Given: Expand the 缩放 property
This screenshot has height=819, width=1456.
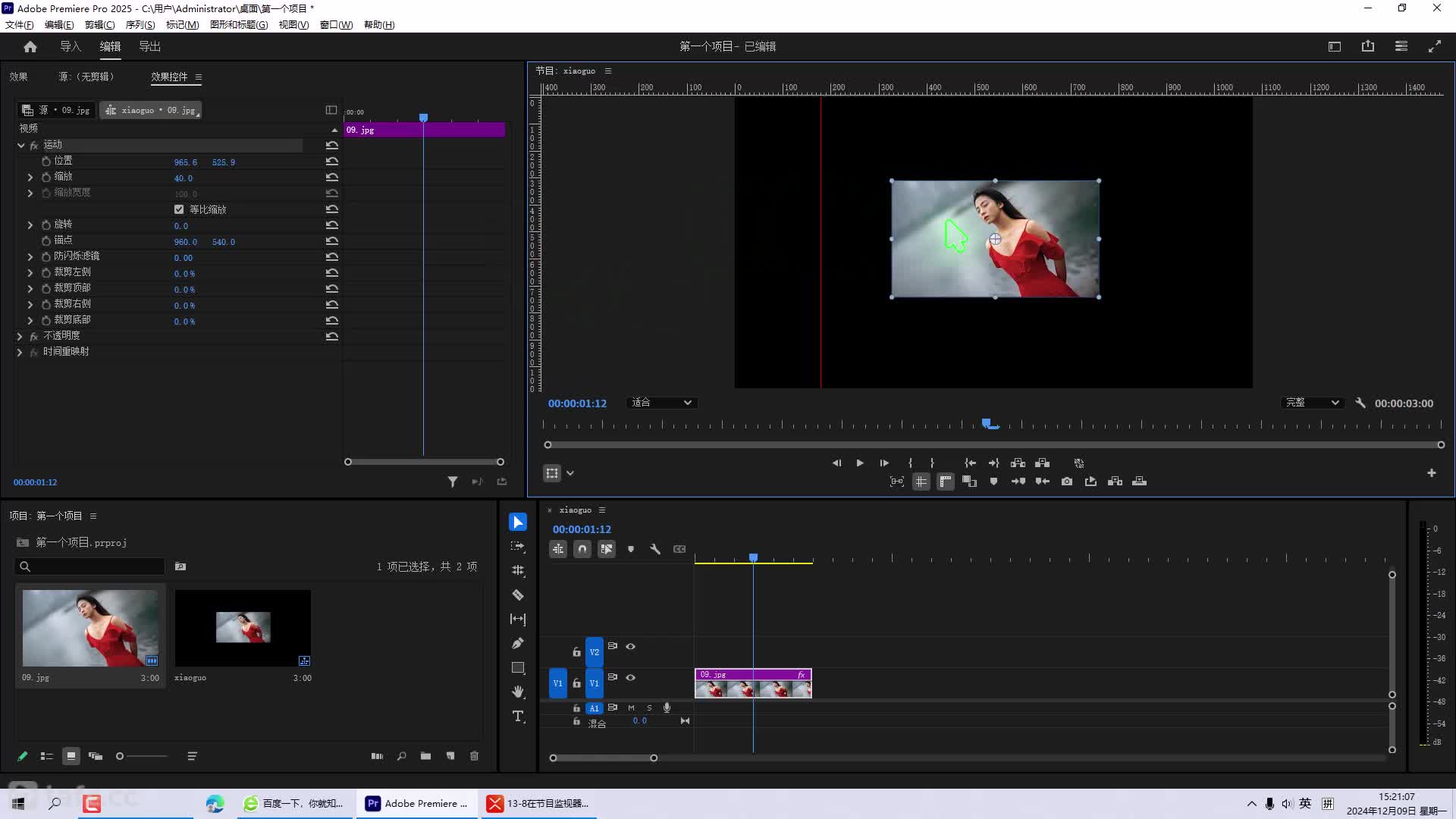Looking at the screenshot, I should tap(30, 177).
